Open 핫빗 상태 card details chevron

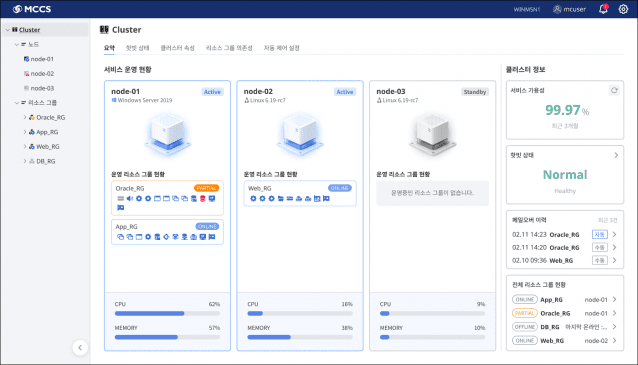[616, 155]
